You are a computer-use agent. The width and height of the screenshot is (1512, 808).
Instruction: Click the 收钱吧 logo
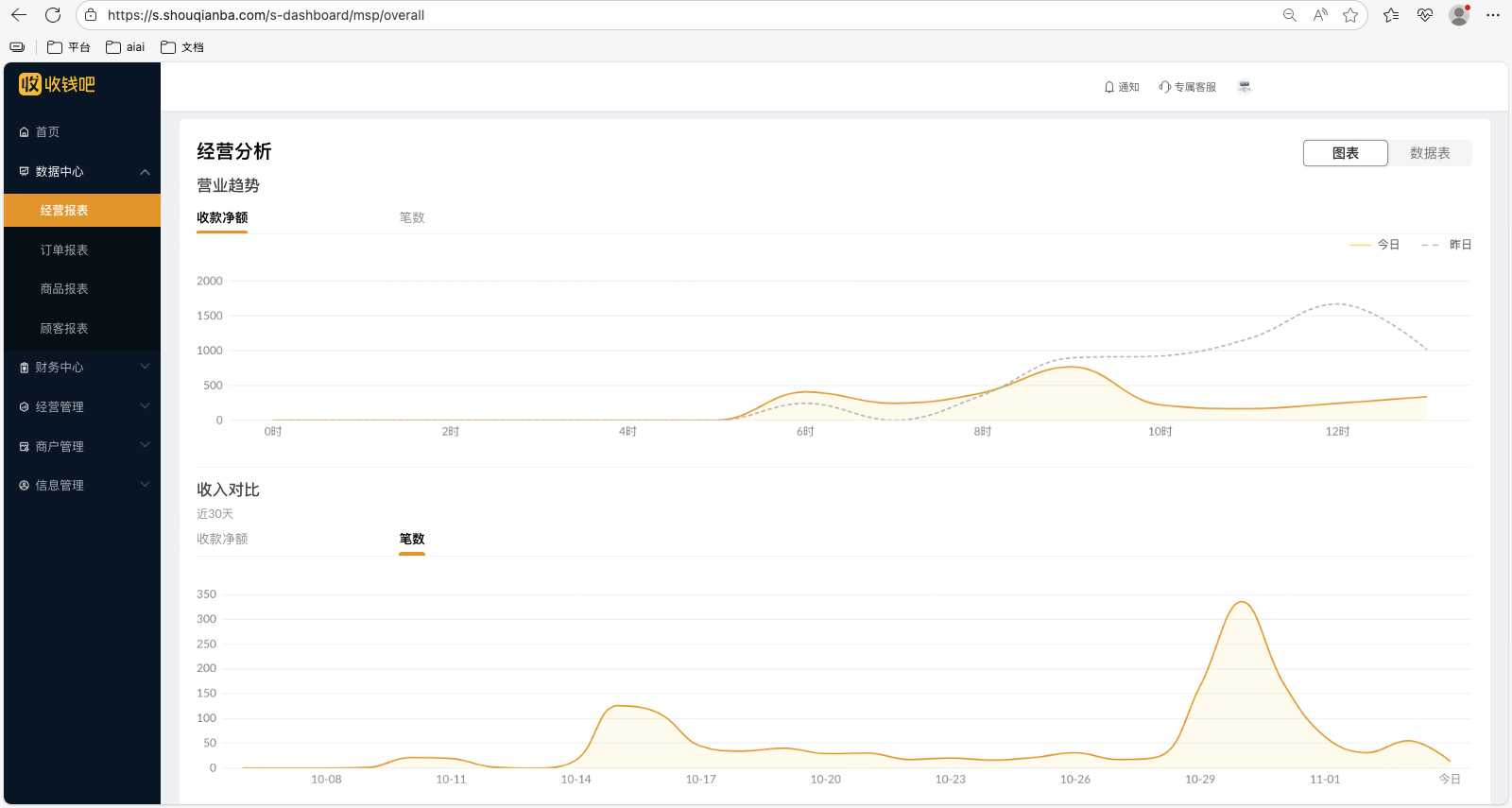point(58,84)
